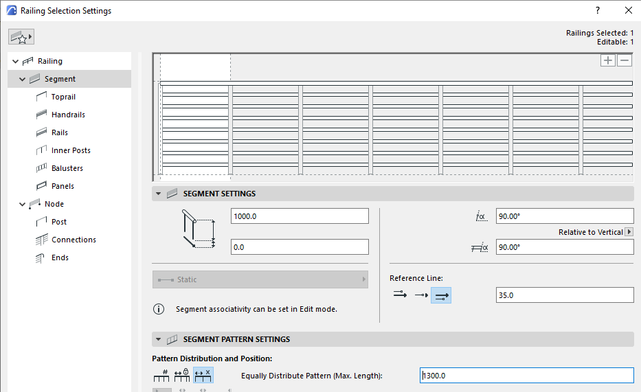Open the Relative to Vertical popup arrow

tap(630, 232)
